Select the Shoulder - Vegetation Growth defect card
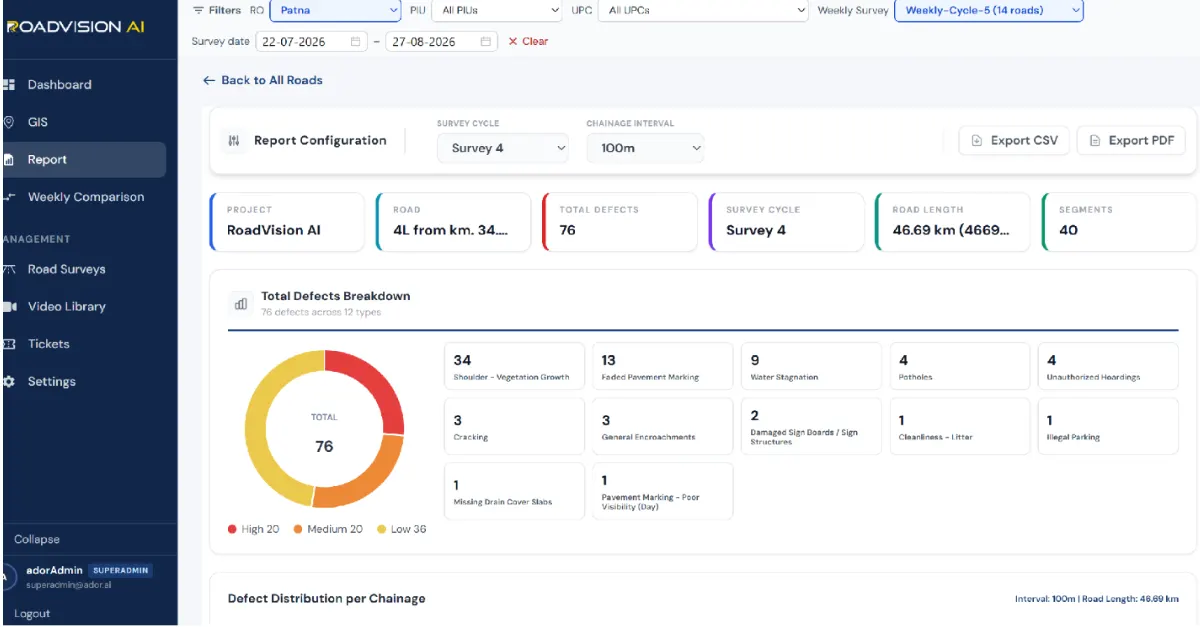1200x627 pixels. click(x=514, y=367)
